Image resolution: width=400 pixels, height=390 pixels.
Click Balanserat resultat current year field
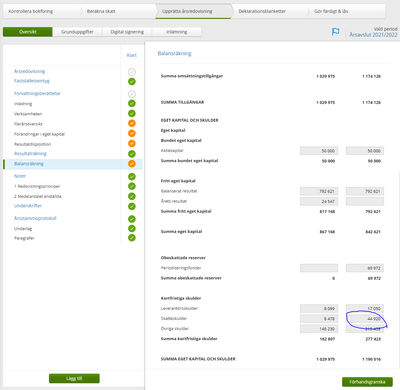point(319,191)
